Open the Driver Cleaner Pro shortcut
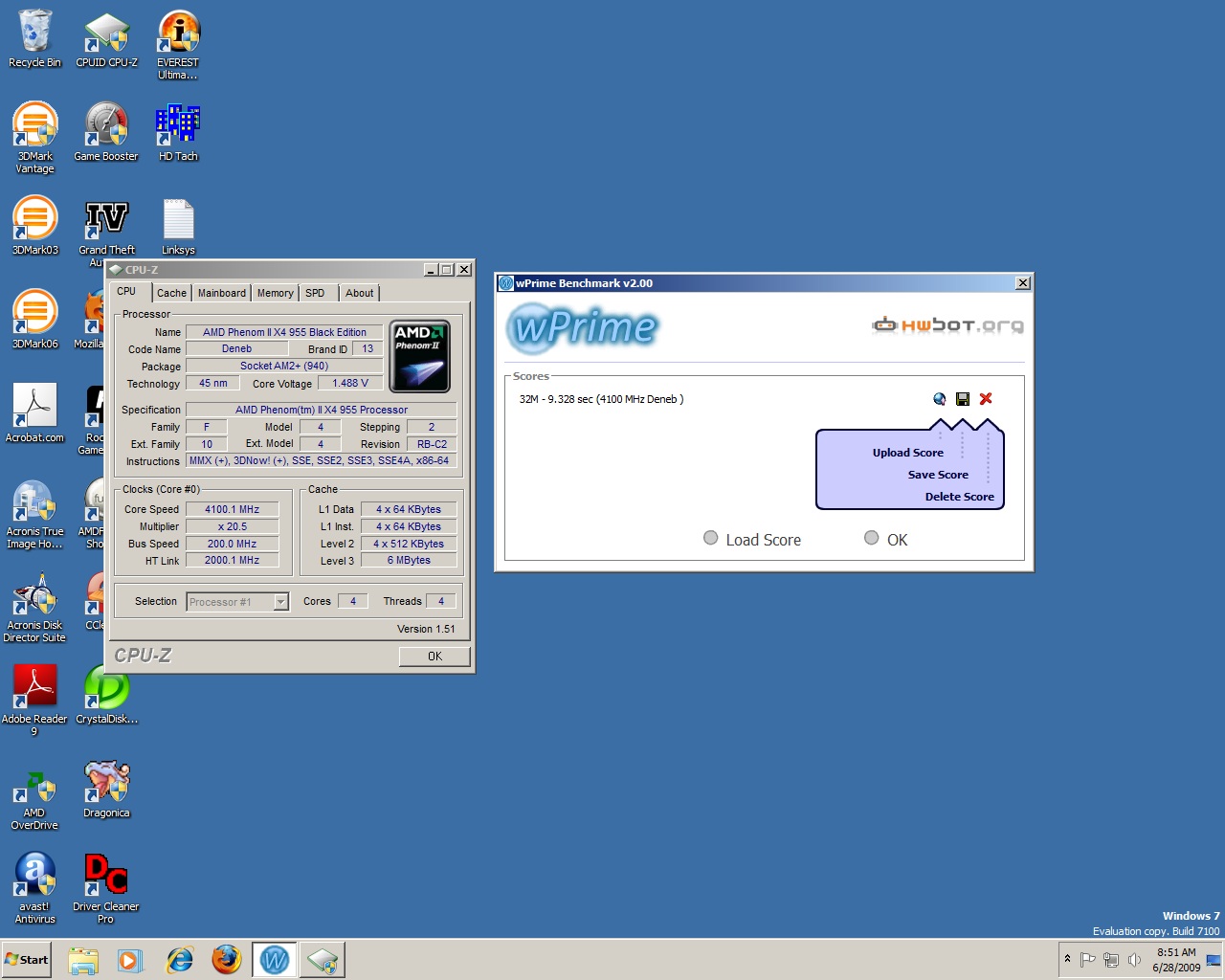Image resolution: width=1225 pixels, height=980 pixels. [x=106, y=888]
